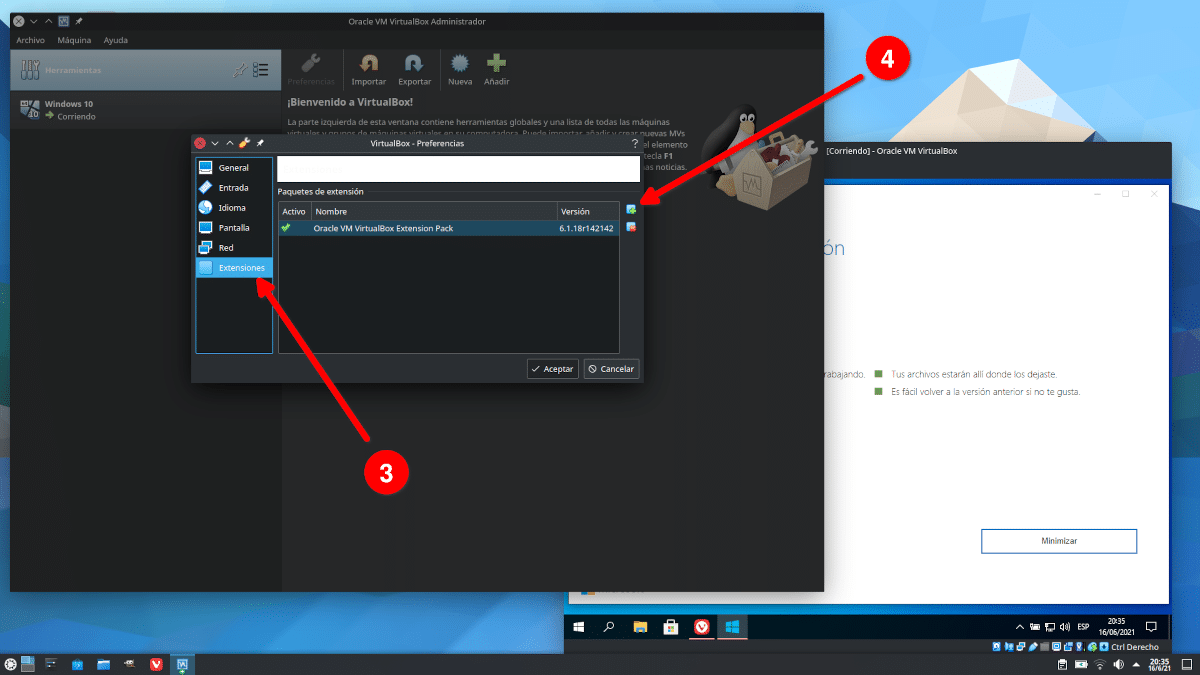Select Windows 10 virtual machine entry
The width and height of the screenshot is (1200, 675).
(146, 110)
